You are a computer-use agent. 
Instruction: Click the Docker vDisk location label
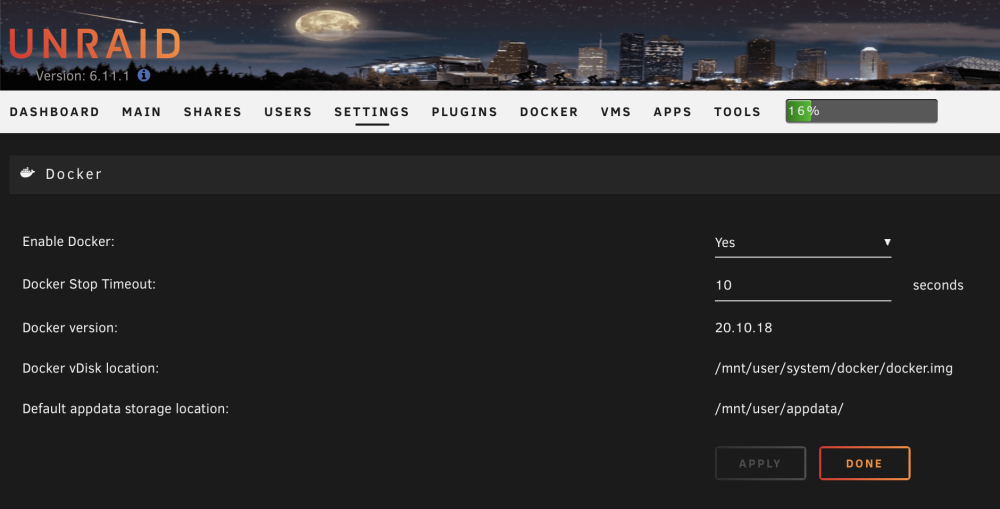[91, 368]
